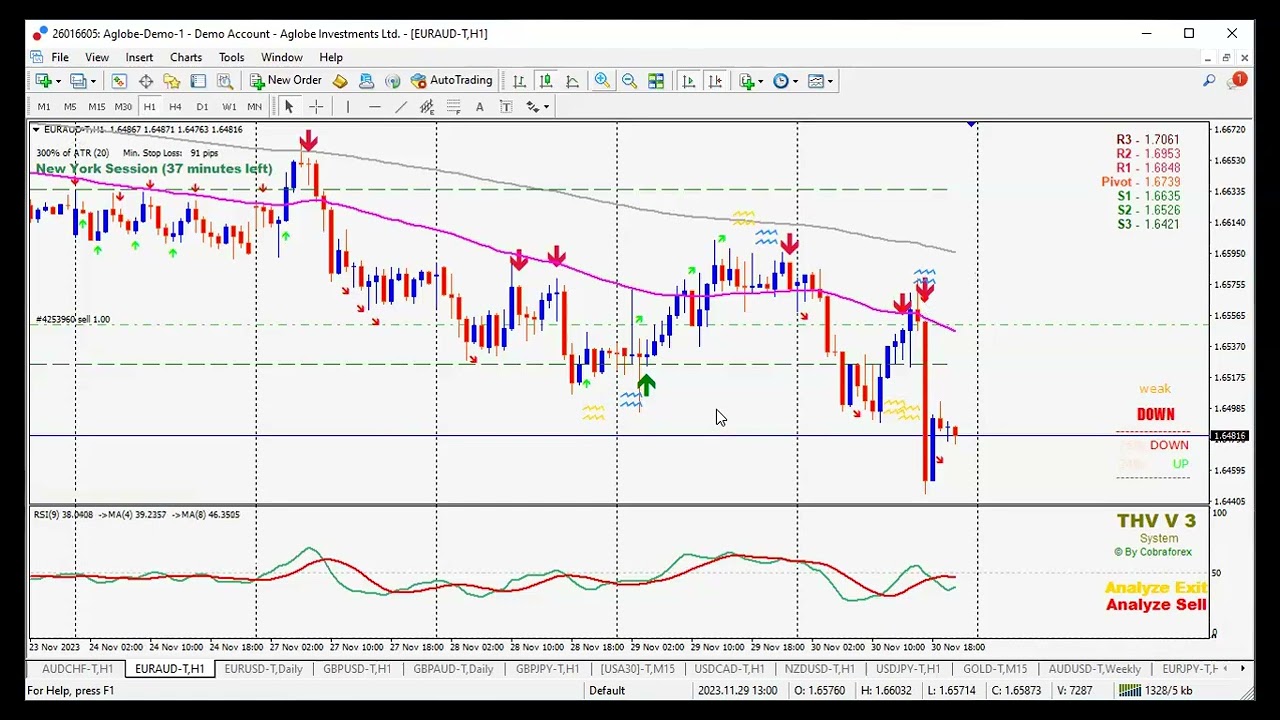Switch to candlestick chart display
The width and height of the screenshot is (1280, 720).
coord(546,81)
